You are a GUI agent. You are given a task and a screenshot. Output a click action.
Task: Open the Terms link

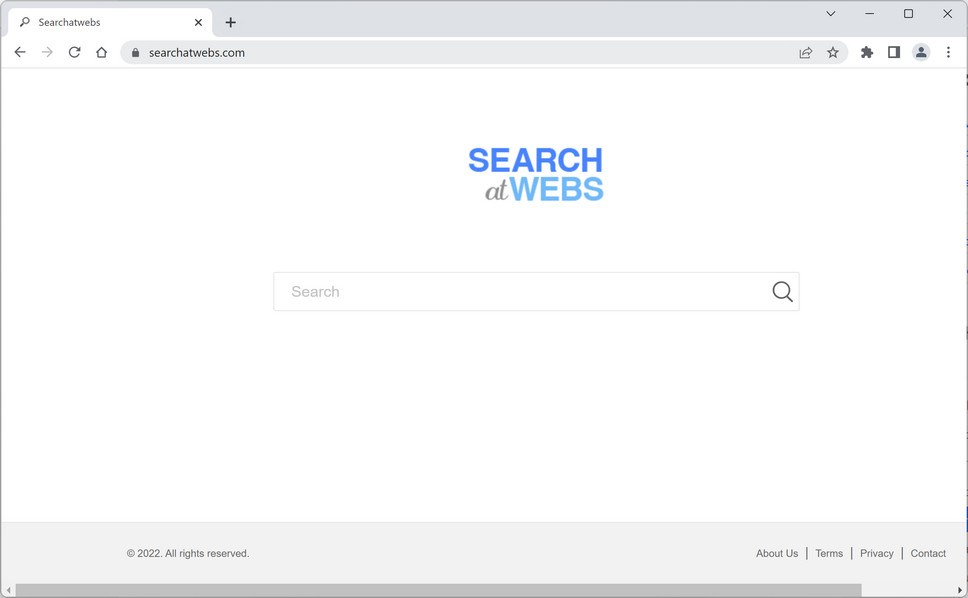point(829,554)
